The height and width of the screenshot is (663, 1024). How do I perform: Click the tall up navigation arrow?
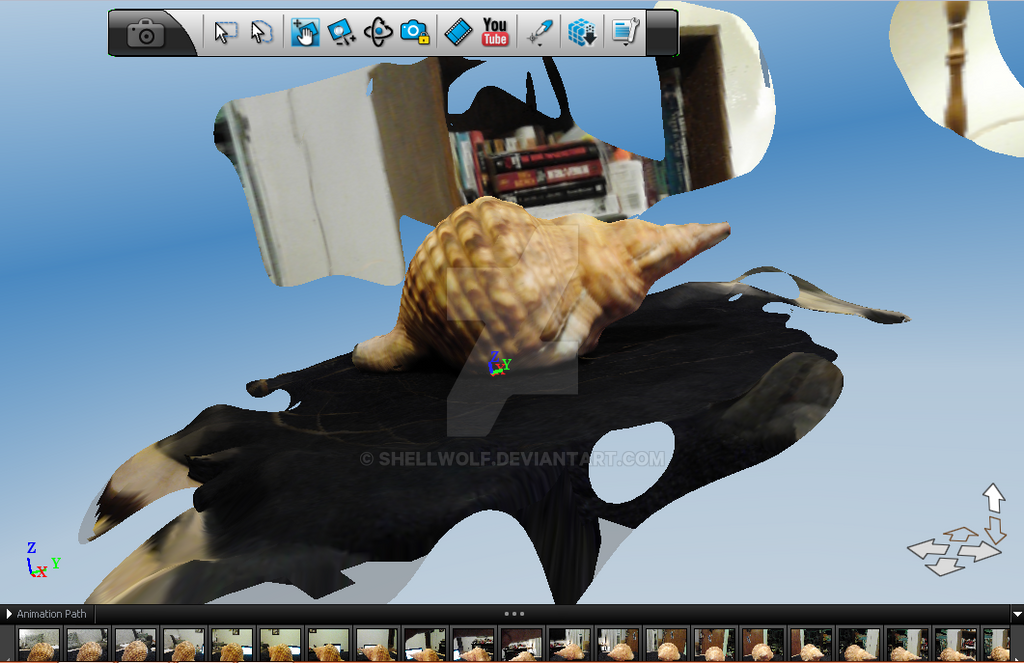pos(993,498)
